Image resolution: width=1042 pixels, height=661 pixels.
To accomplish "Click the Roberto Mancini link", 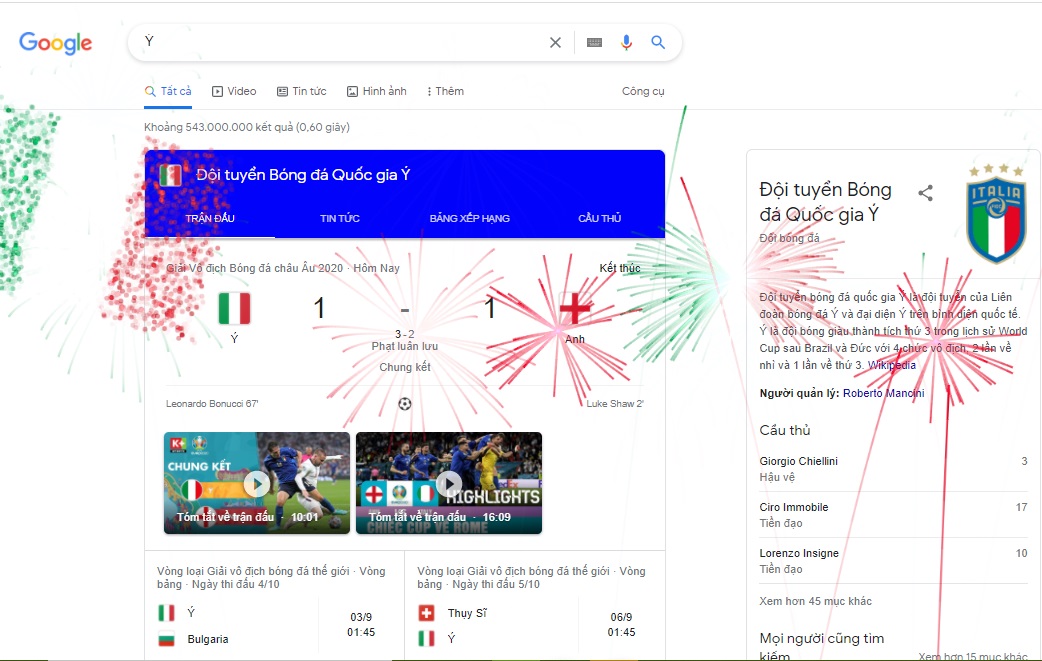I will coord(883,393).
